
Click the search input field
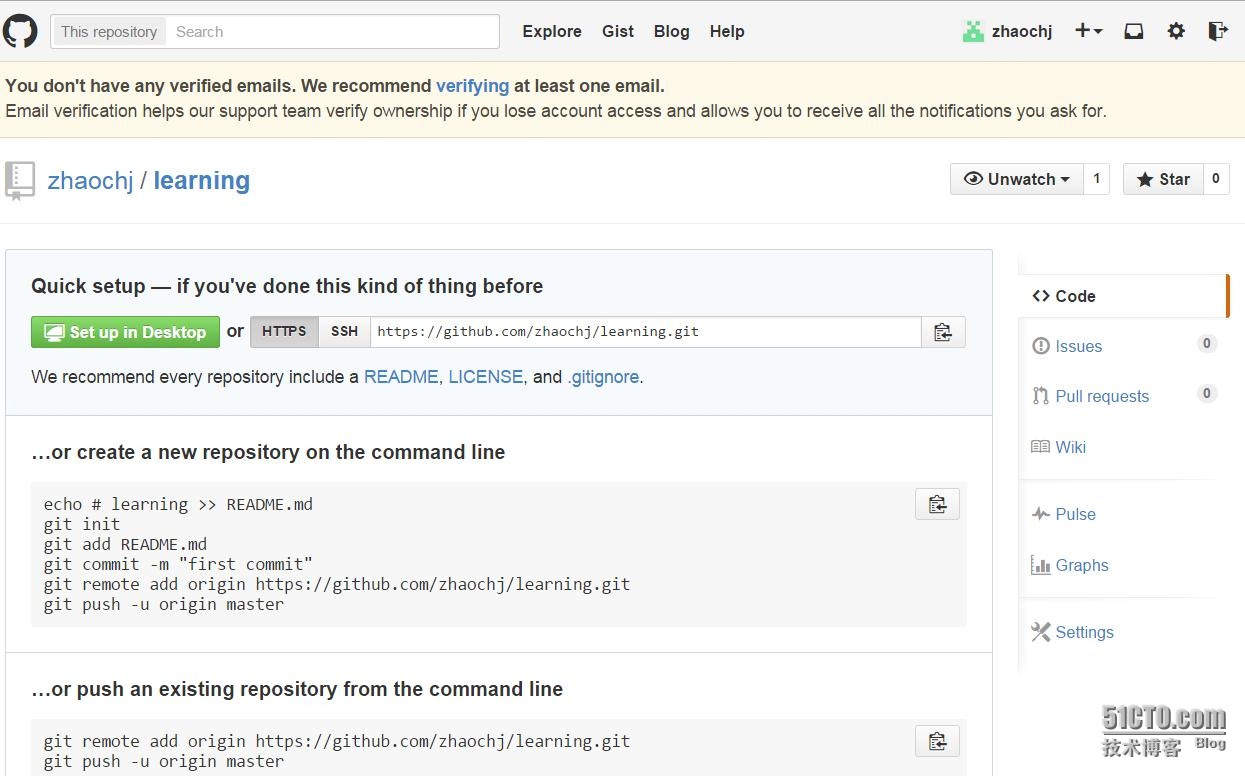pos(332,32)
